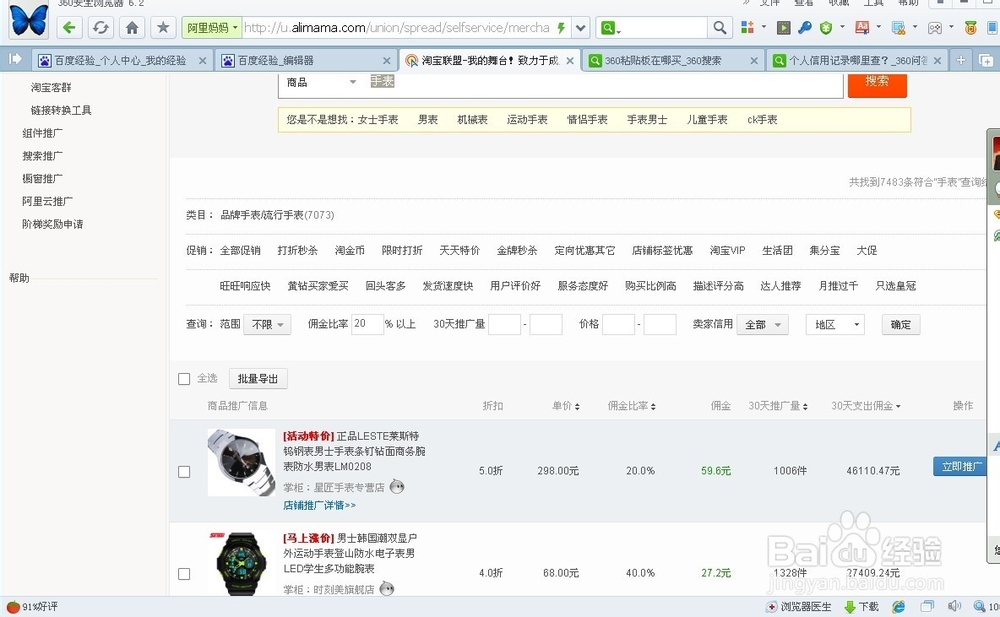Go back with the green arrow button

click(x=70, y=27)
